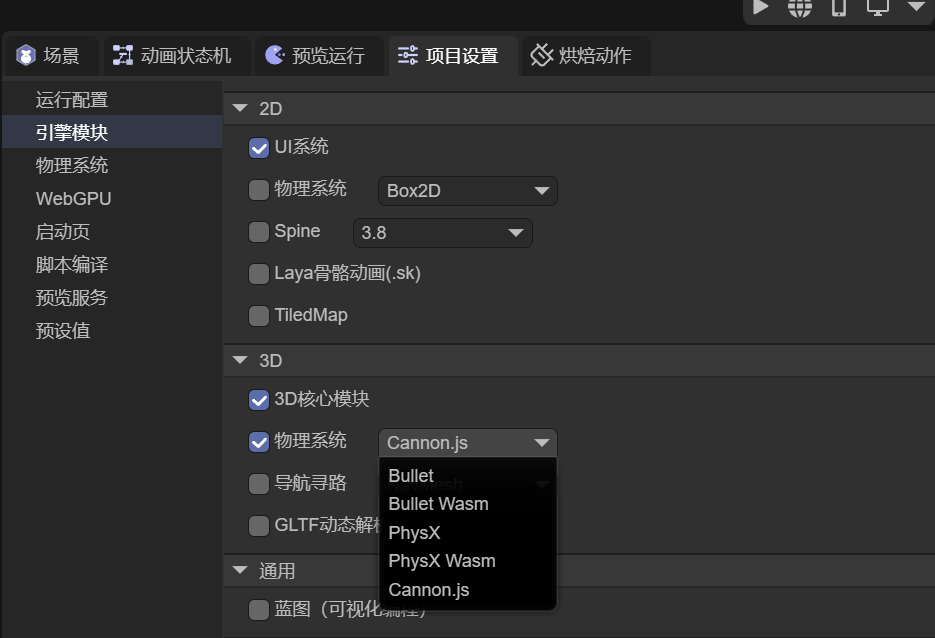Open WebGPU settings in the sidebar
Image resolution: width=935 pixels, height=638 pixels.
(74, 199)
